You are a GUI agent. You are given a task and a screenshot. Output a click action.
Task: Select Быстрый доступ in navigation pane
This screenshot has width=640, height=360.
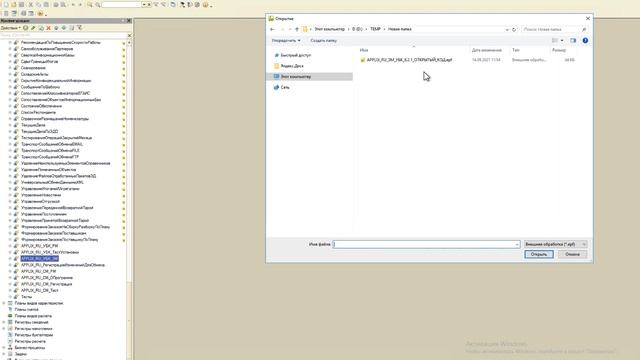point(296,55)
